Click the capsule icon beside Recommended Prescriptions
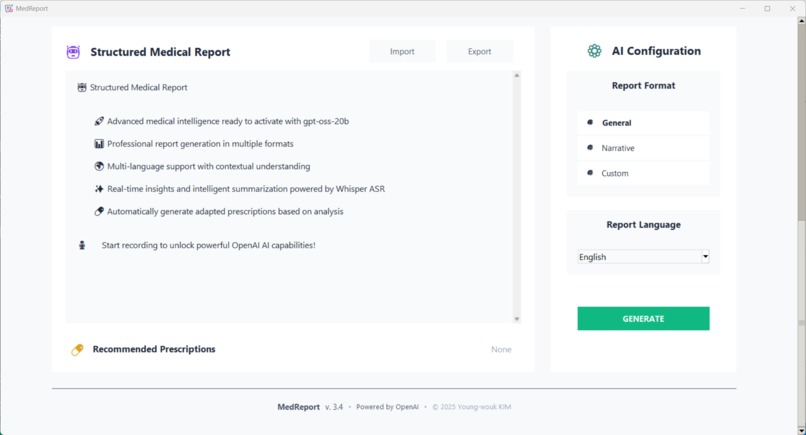 [x=77, y=350]
